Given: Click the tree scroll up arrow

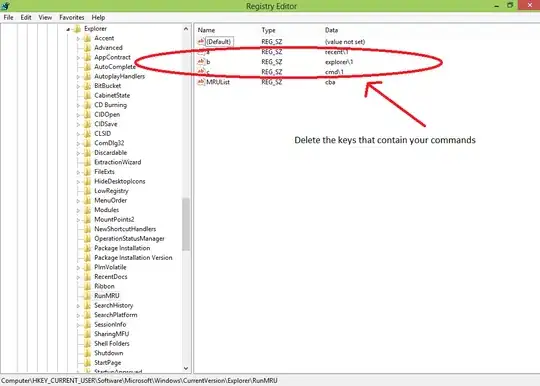Looking at the screenshot, I should 186,29.
